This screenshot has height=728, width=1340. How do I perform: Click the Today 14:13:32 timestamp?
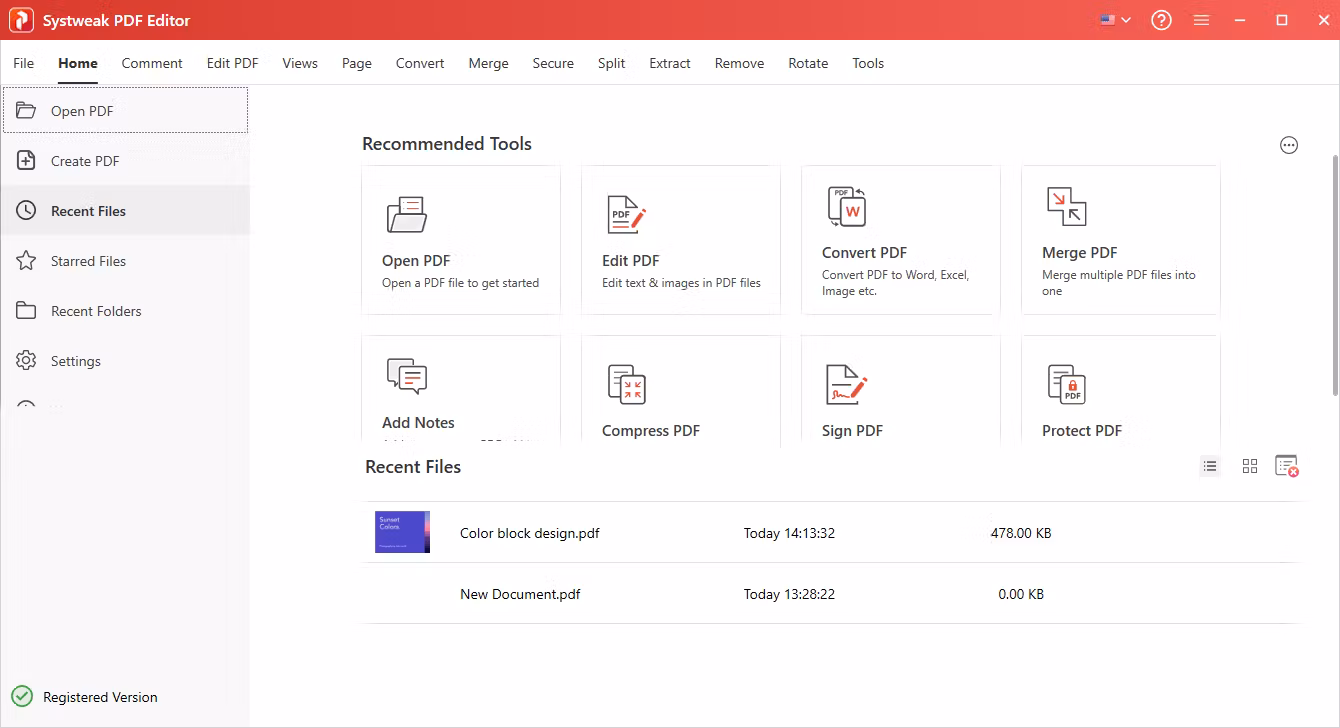pos(789,533)
